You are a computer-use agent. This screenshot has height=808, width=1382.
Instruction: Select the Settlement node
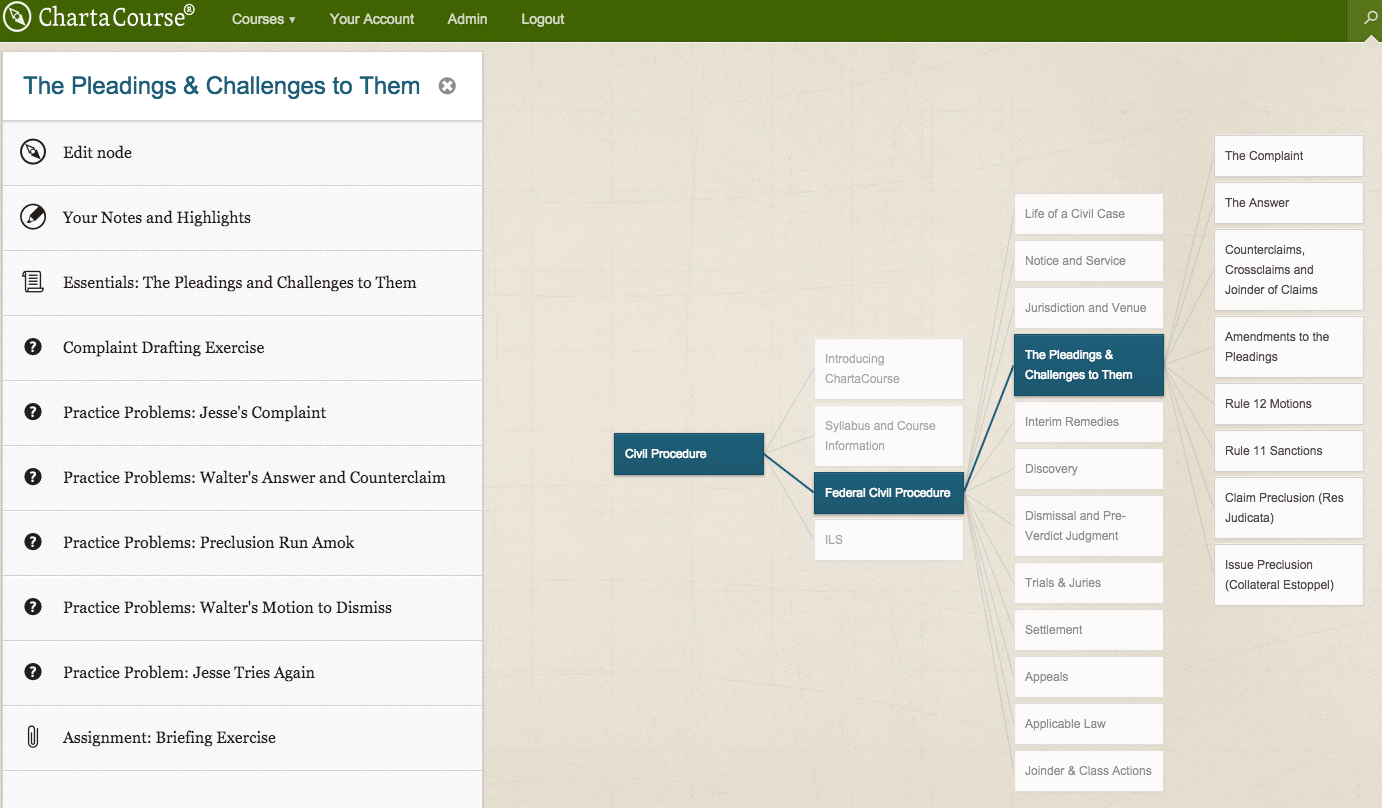click(1089, 630)
